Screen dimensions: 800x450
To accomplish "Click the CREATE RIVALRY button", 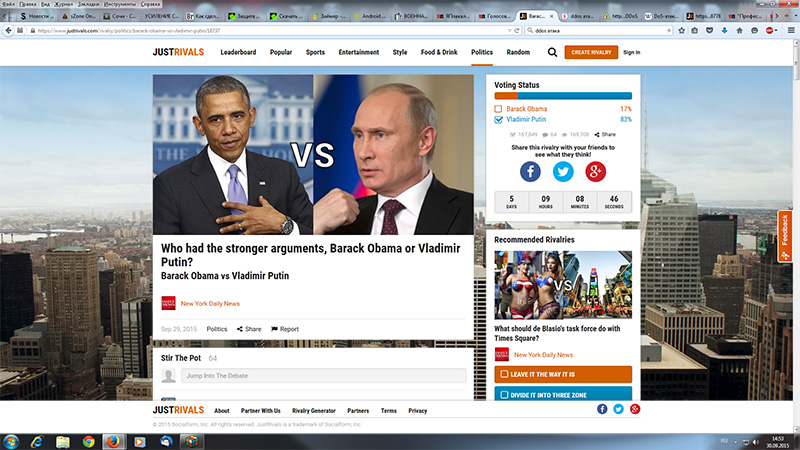I will coord(591,52).
